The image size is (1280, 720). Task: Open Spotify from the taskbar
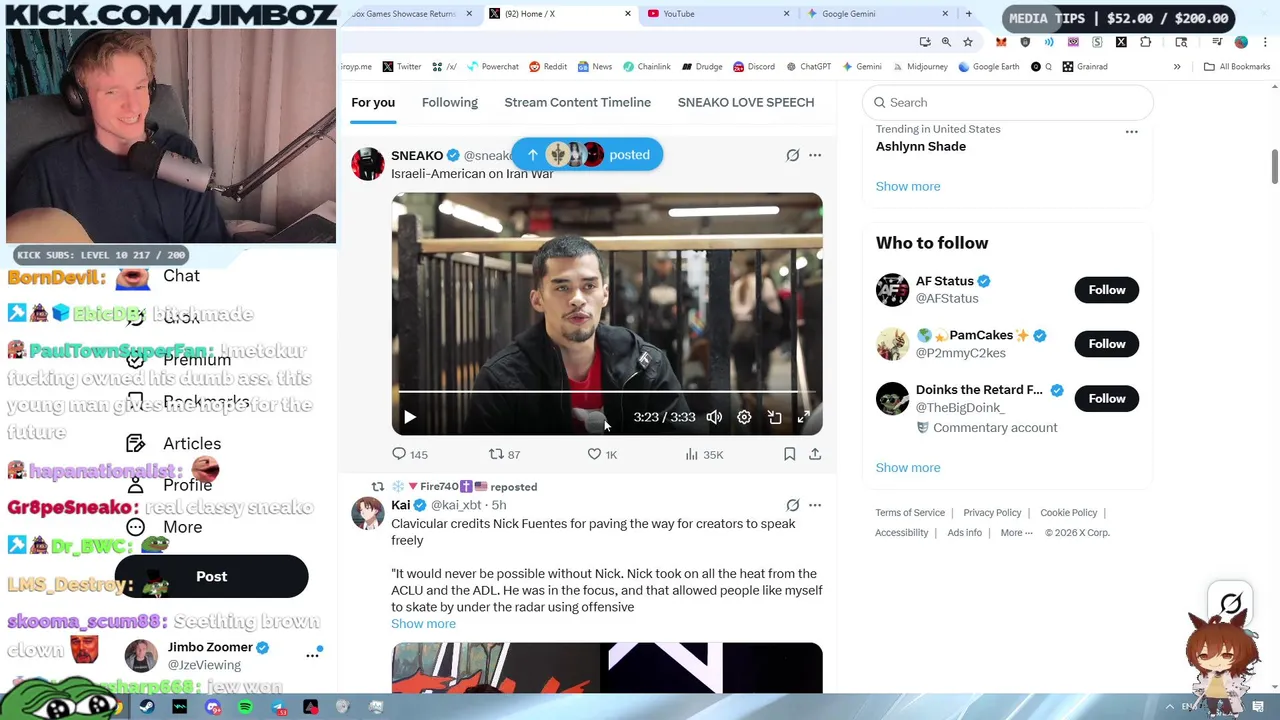pos(245,707)
